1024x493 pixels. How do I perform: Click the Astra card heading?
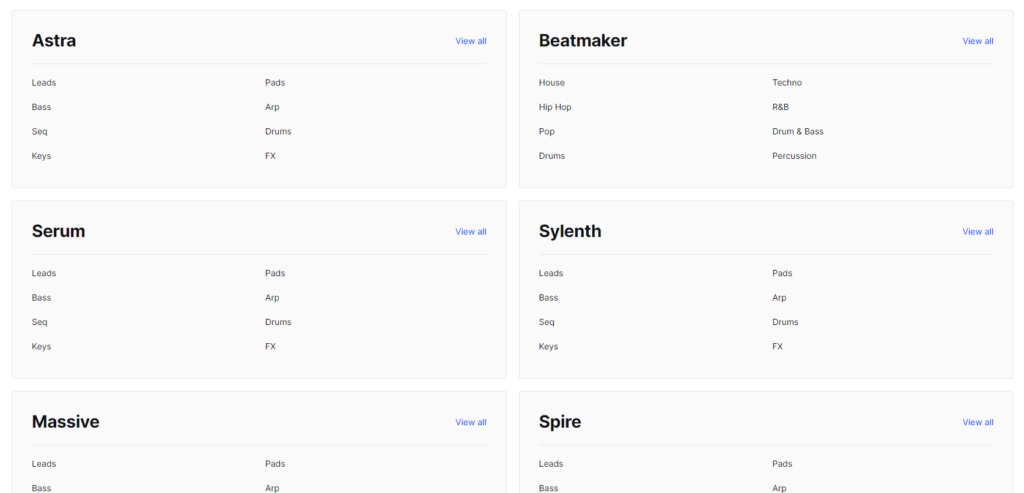click(54, 40)
